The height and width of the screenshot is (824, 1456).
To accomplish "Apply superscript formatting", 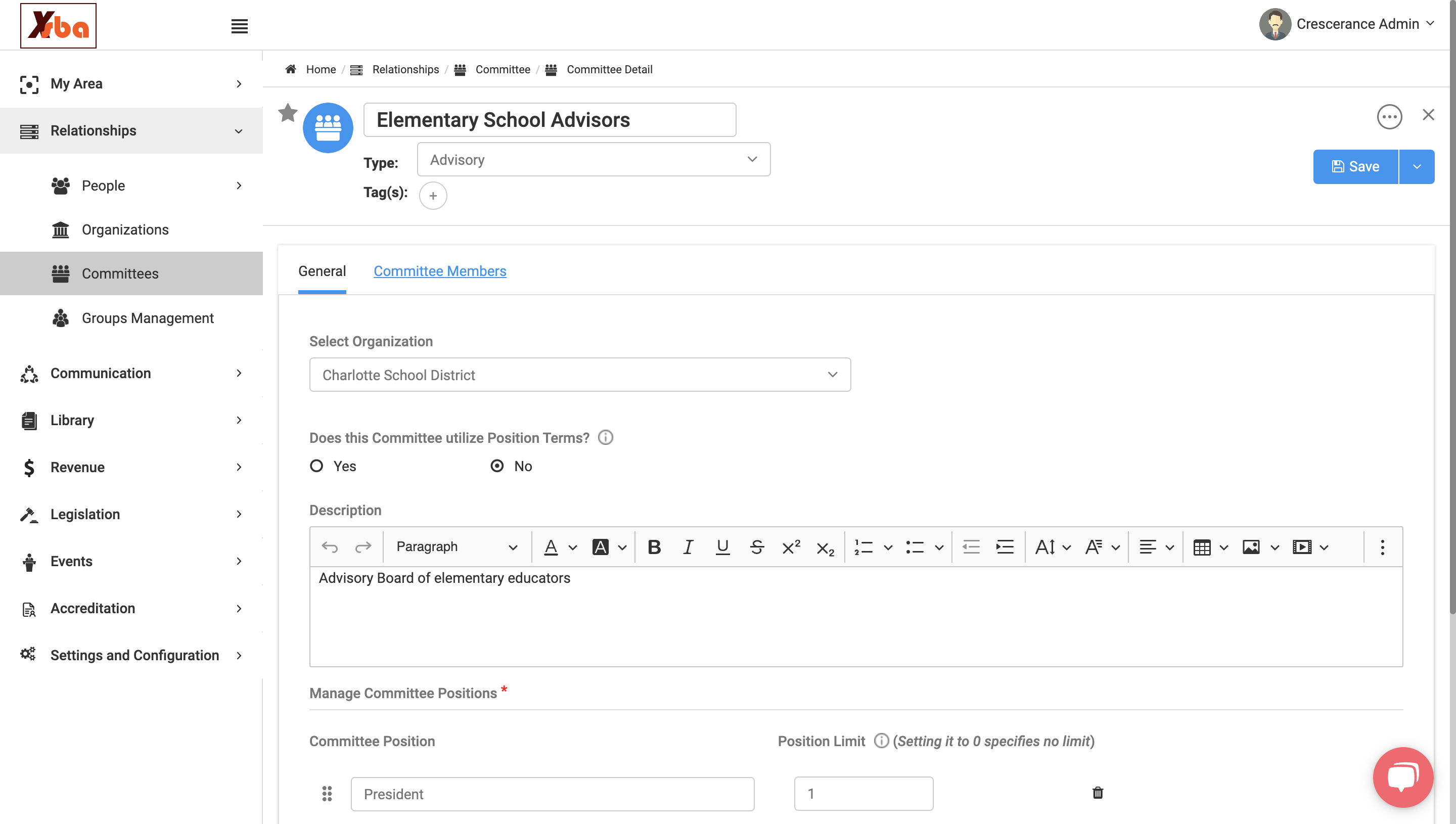I will [791, 546].
